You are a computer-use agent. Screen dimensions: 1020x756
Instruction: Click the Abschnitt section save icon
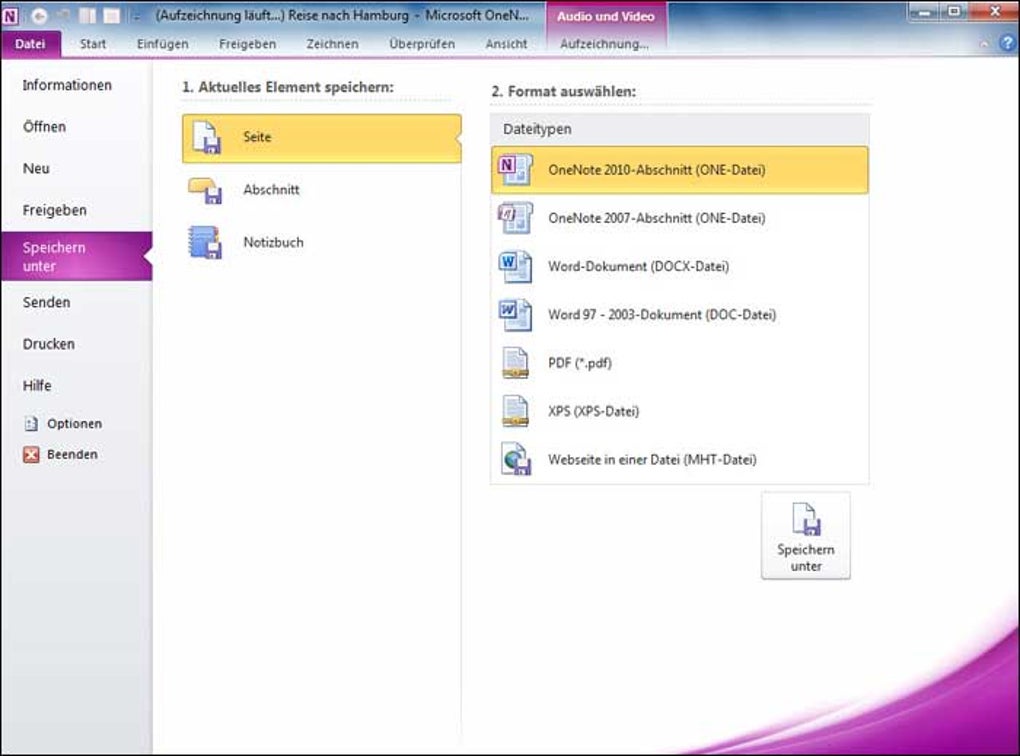tap(206, 190)
